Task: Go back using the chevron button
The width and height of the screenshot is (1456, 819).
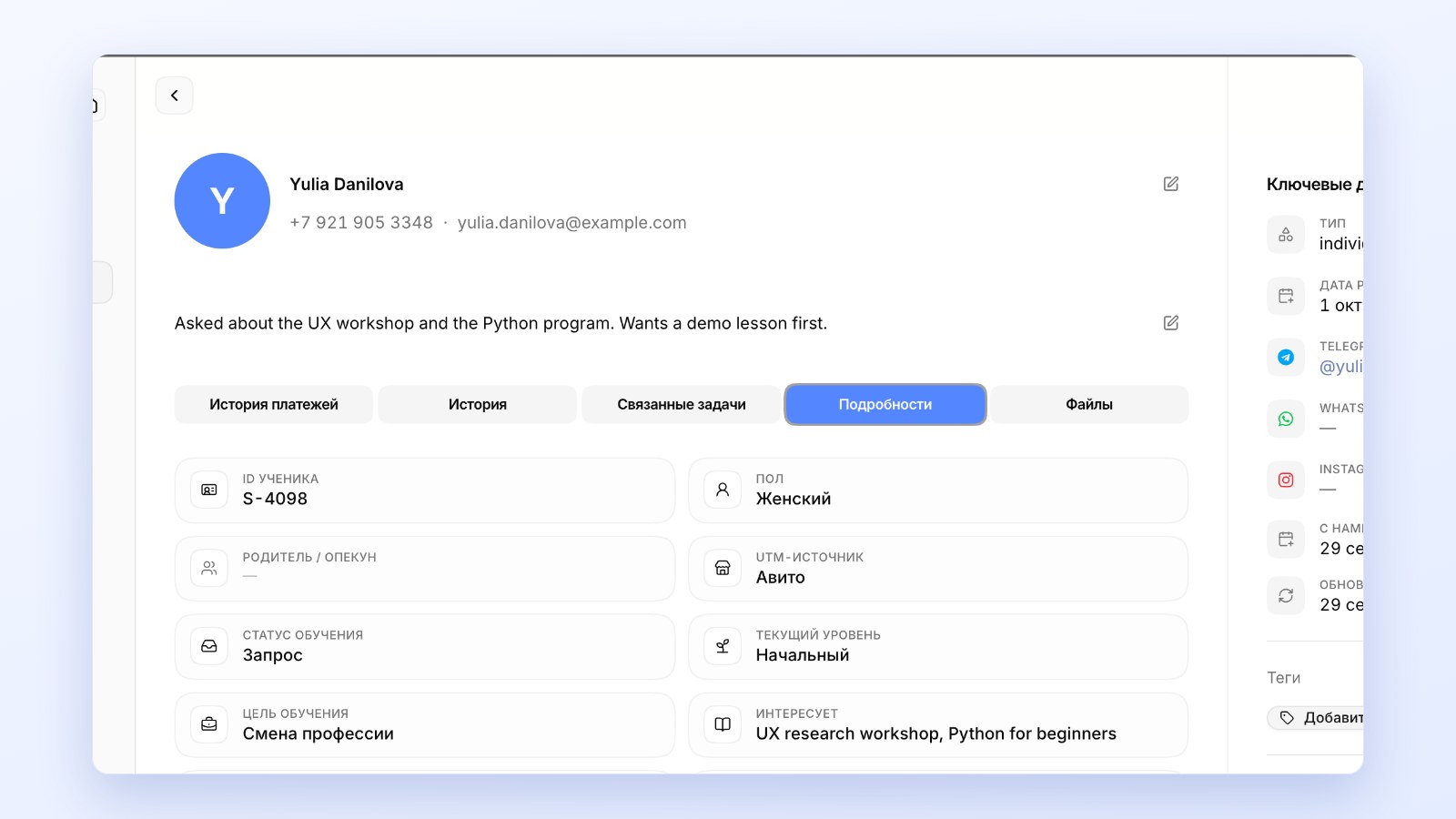Action: (x=174, y=96)
